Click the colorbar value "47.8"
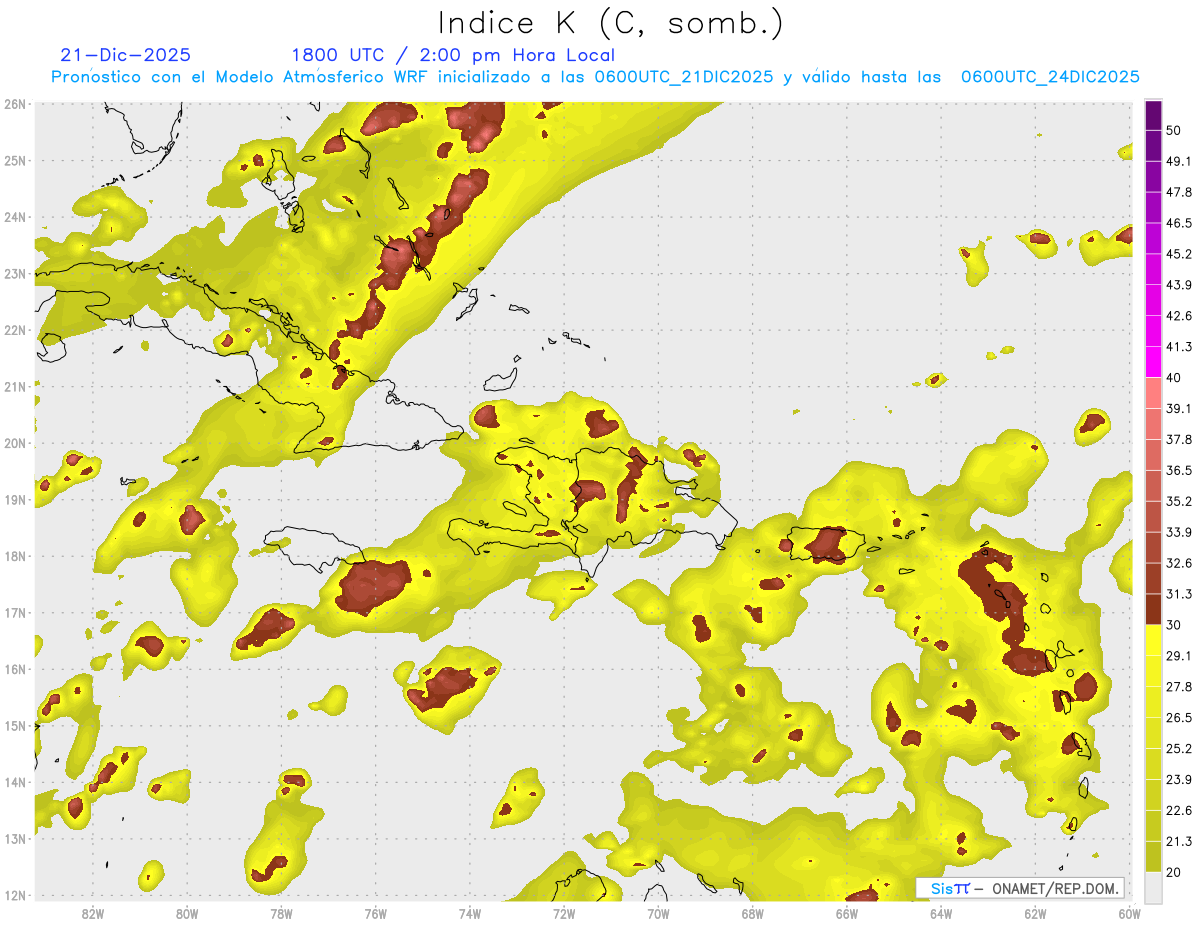The width and height of the screenshot is (1200, 927). pos(1178,192)
